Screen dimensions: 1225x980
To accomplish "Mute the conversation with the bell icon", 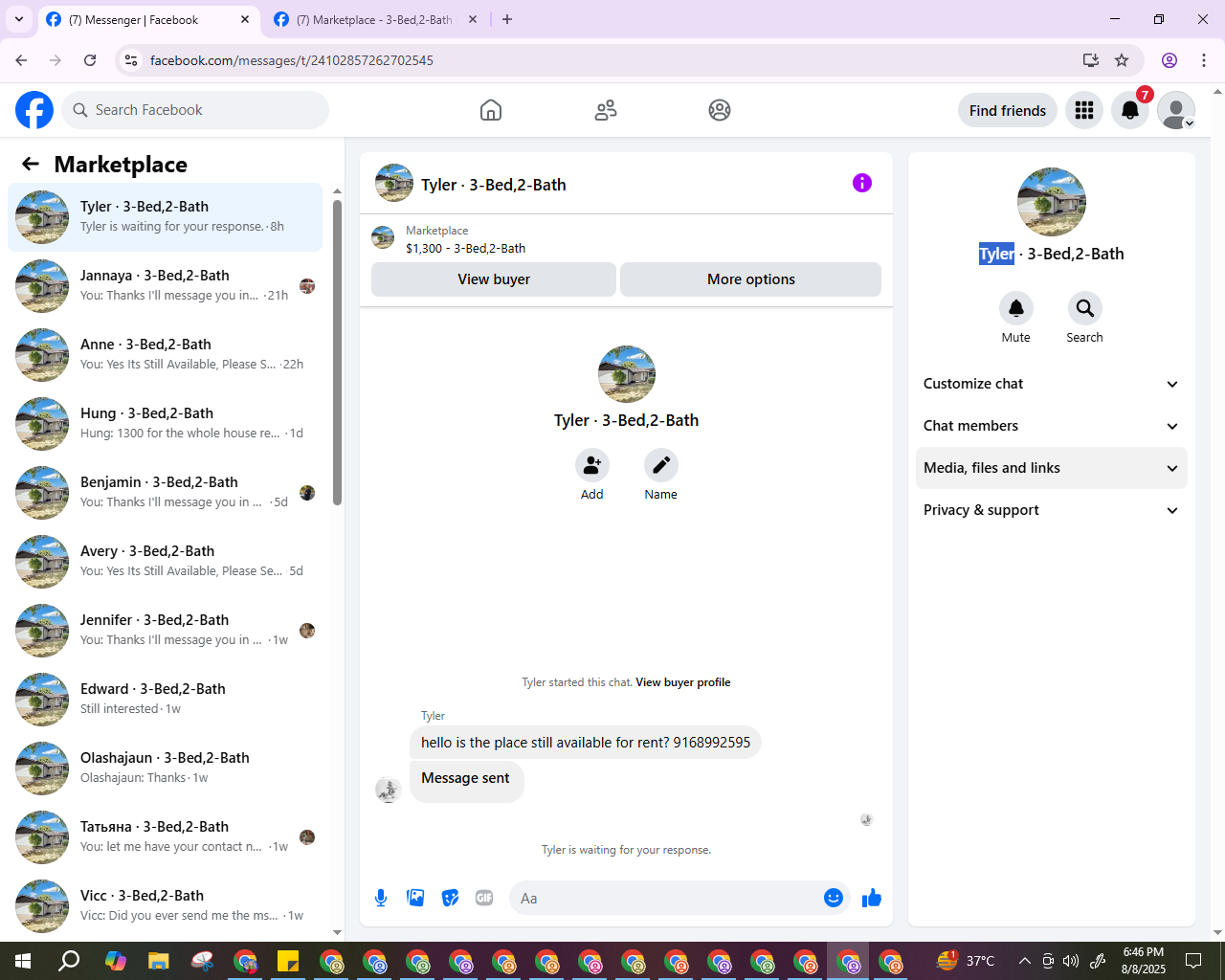I will [x=1016, y=308].
